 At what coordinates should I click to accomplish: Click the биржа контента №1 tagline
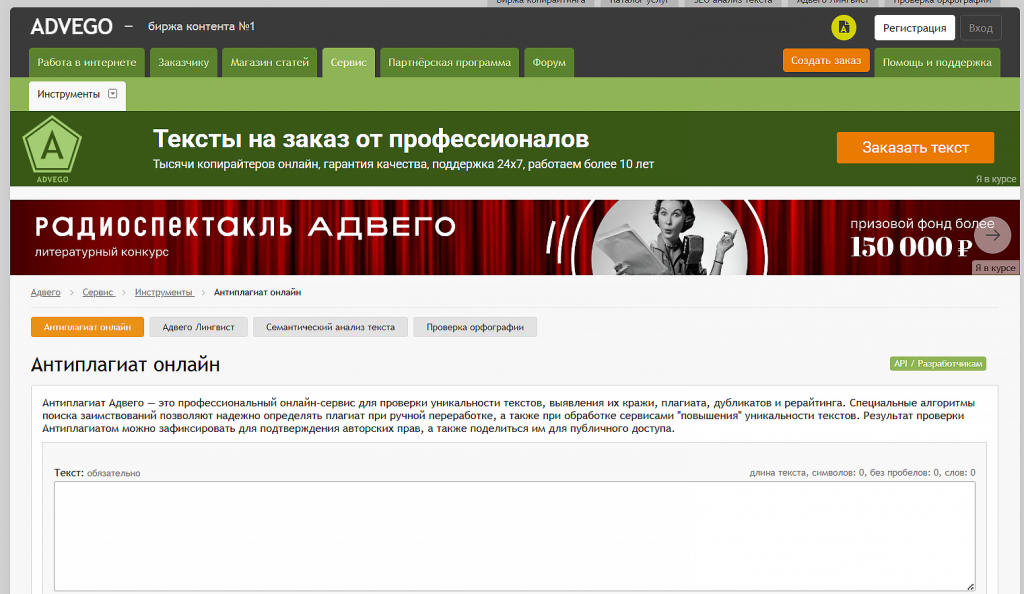tap(201, 27)
